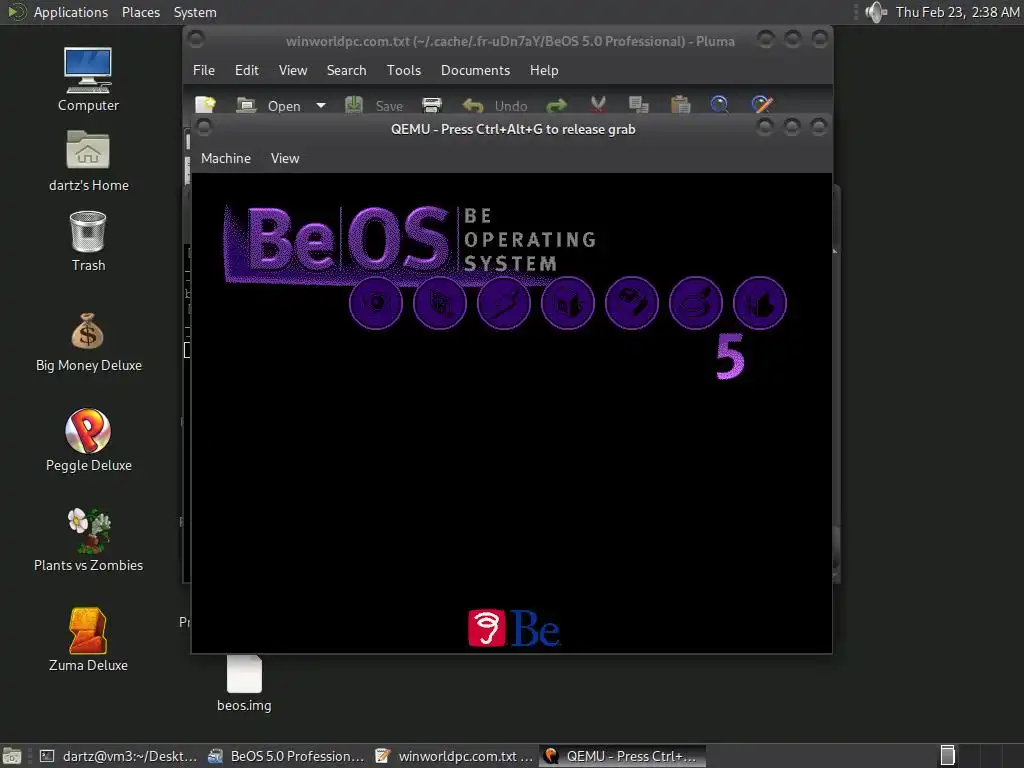Click the Redo arrow in Pluma
Viewport: 1024px width, 768px height.
(x=556, y=105)
